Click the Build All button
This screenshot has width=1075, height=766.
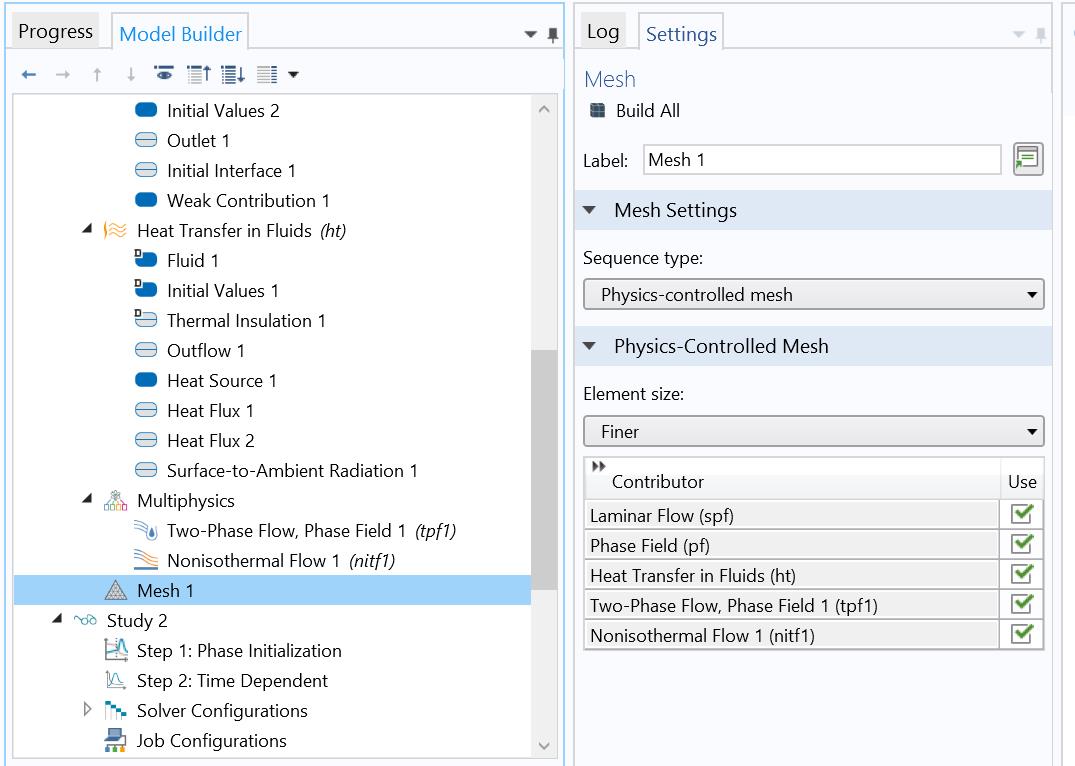(647, 111)
